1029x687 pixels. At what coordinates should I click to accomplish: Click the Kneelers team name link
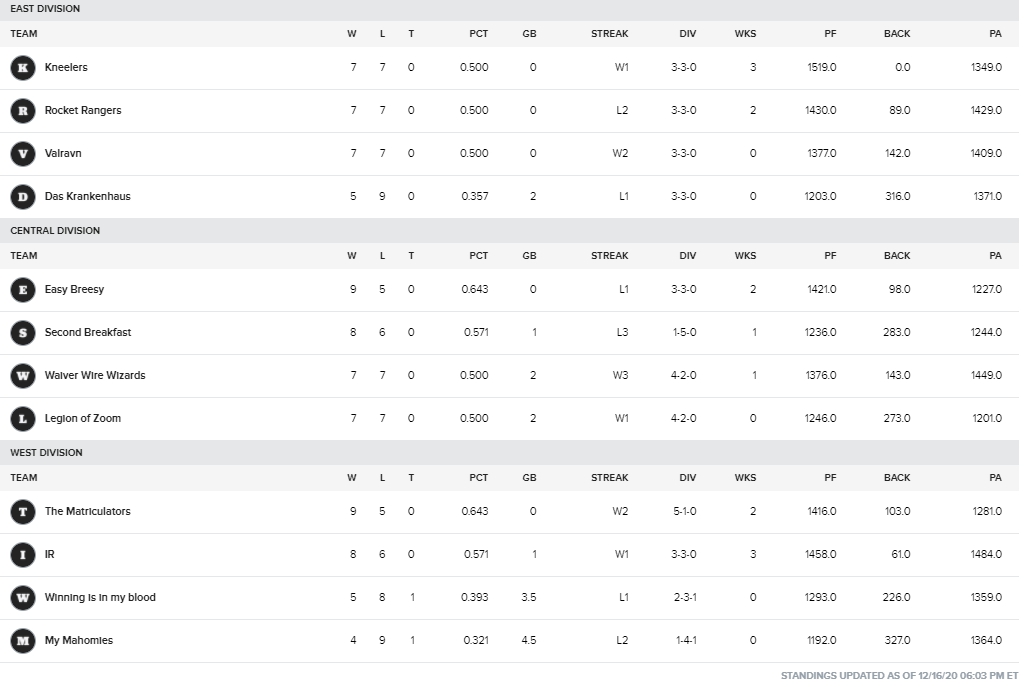(66, 67)
